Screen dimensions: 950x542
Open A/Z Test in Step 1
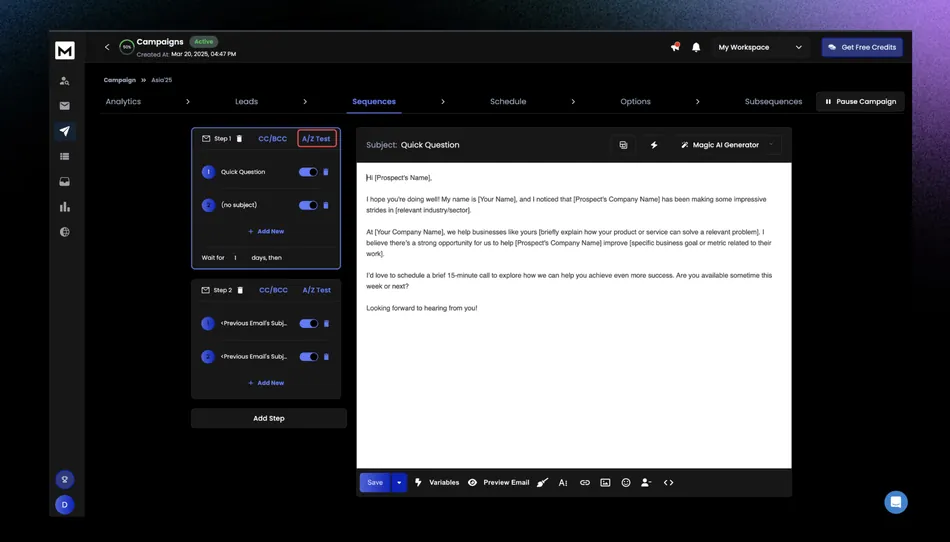pyautogui.click(x=316, y=139)
